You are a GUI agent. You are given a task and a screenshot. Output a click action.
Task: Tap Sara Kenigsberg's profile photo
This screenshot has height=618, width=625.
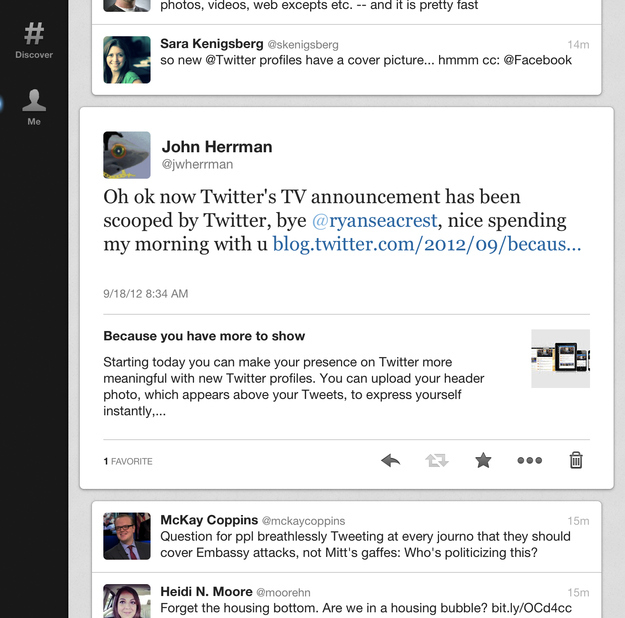(127, 60)
